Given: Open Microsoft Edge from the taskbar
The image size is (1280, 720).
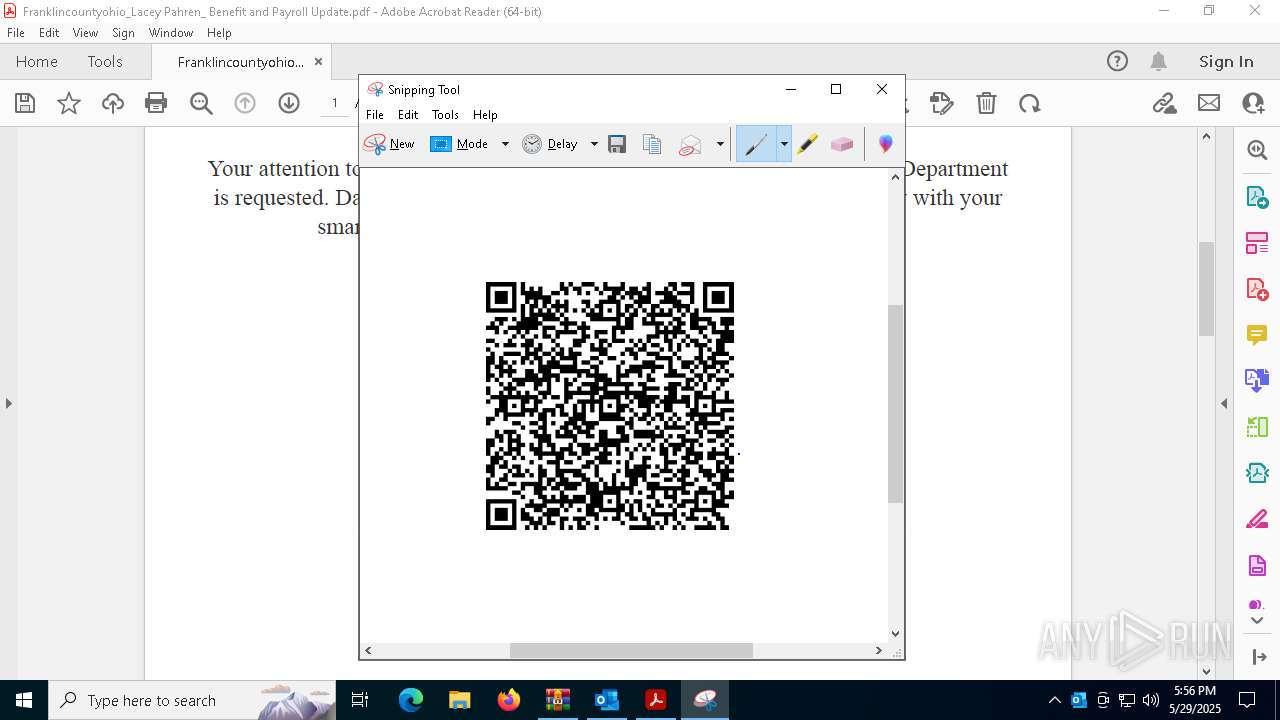Looking at the screenshot, I should 411,700.
